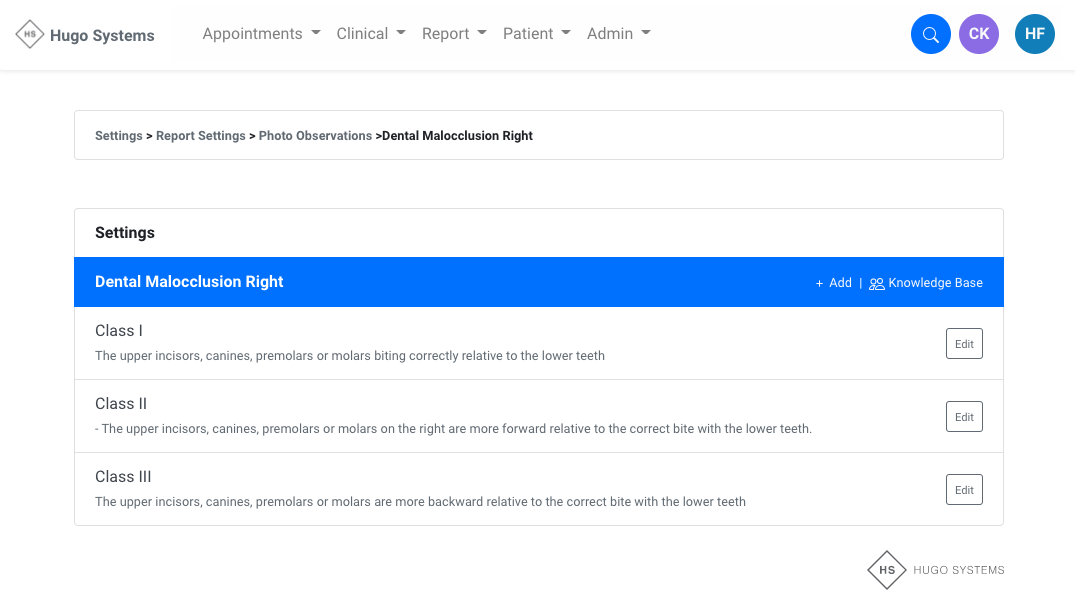Edit the Class I entry

point(964,343)
